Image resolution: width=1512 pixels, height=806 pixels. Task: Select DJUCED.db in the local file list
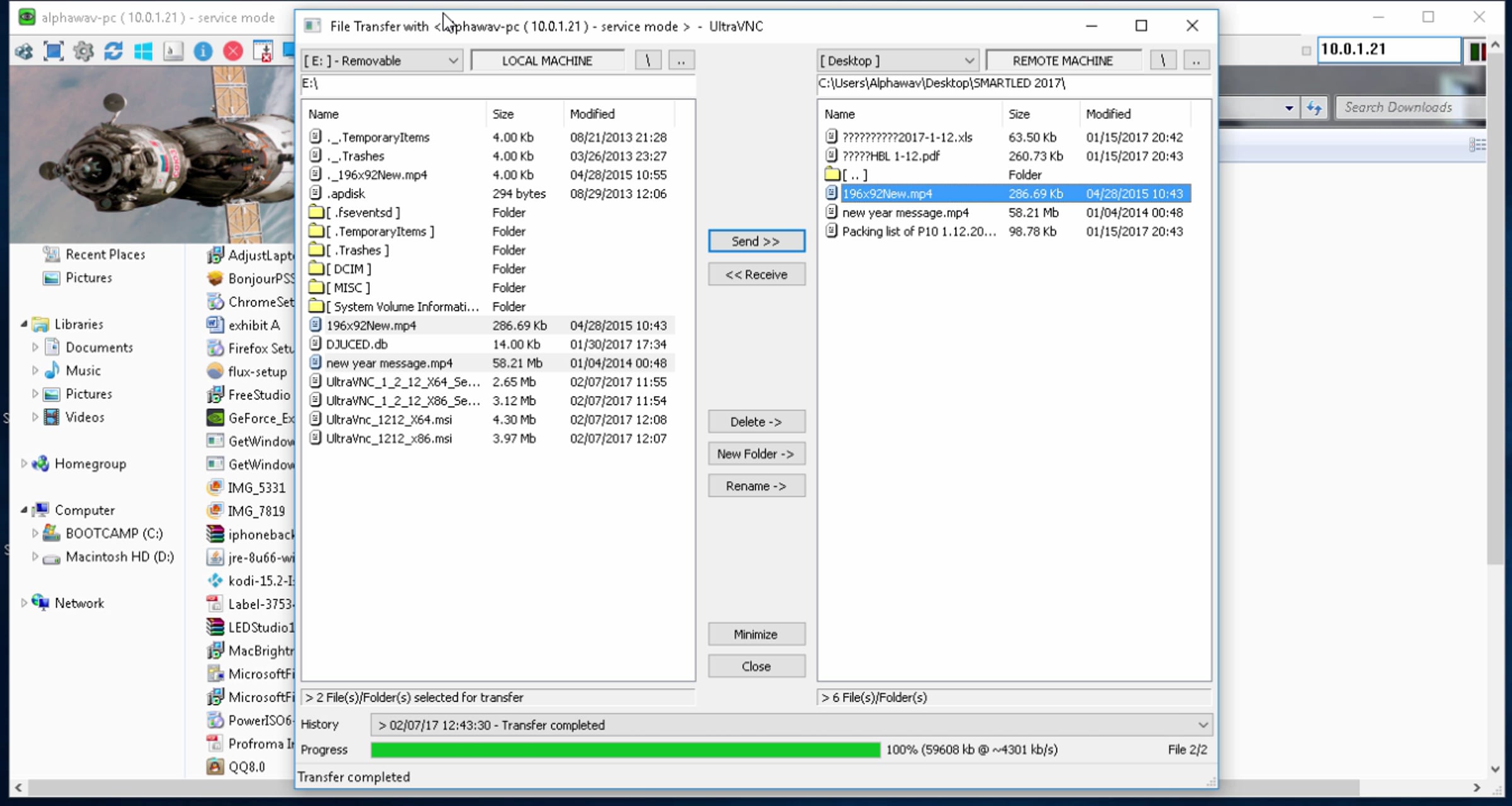click(357, 344)
